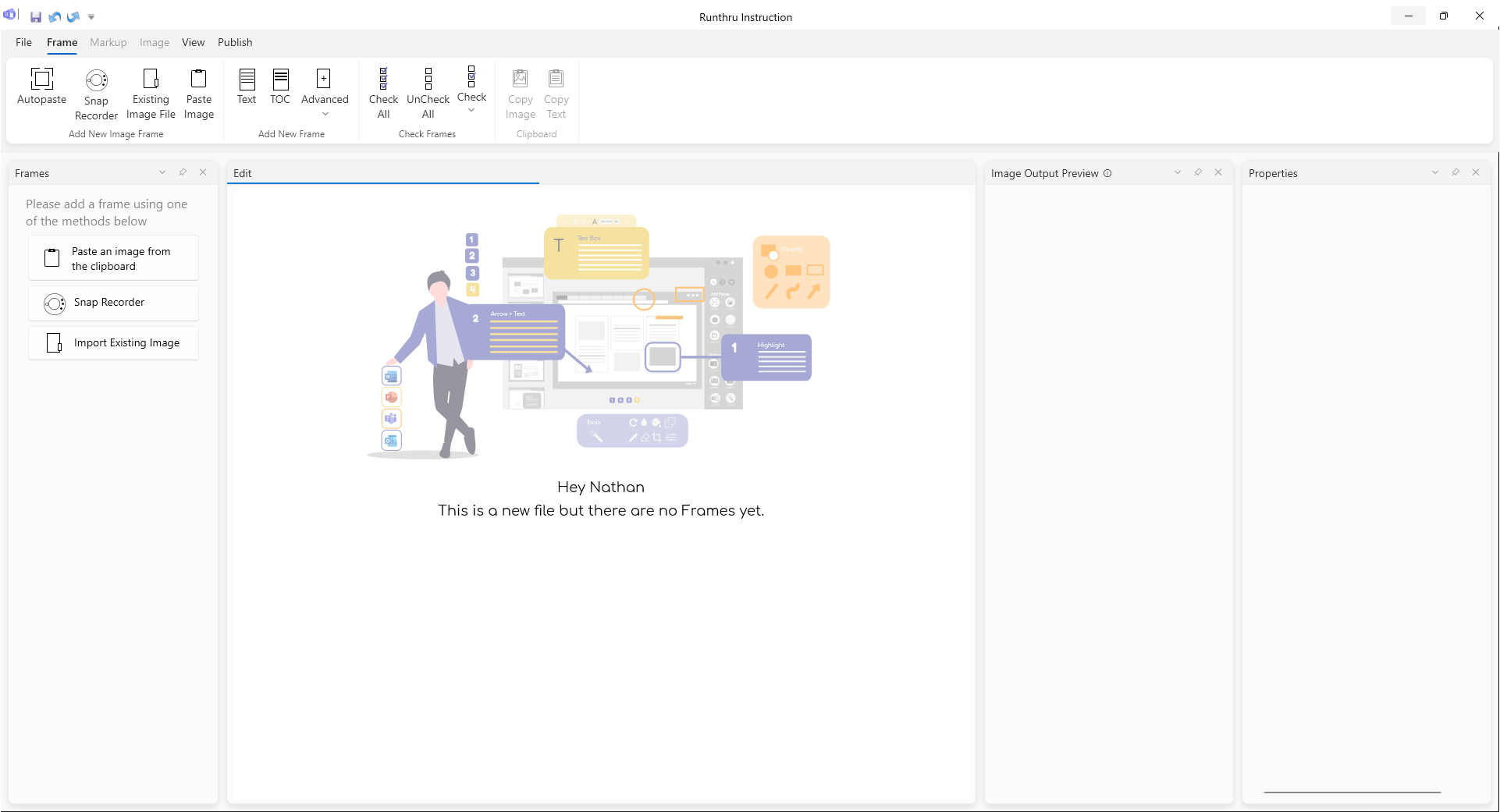Click Paste an image from the clipboard

click(114, 258)
